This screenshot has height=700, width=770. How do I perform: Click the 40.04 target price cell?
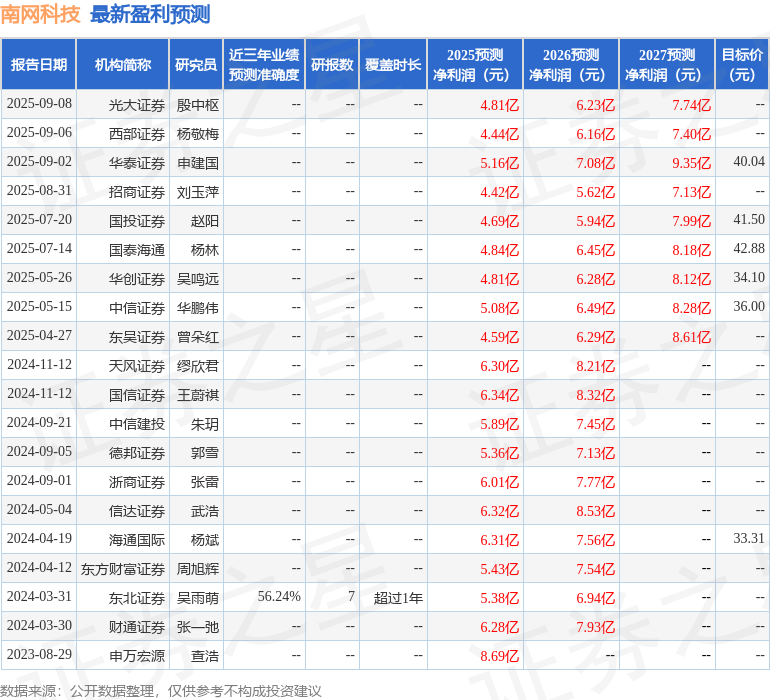click(748, 162)
